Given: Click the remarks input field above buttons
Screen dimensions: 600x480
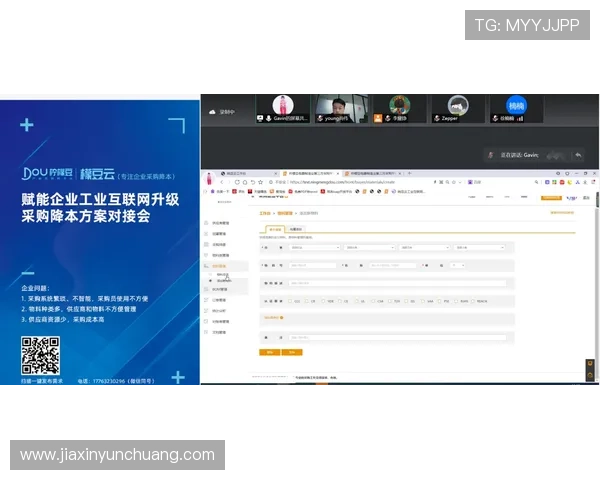Looking at the screenshot, I should 398,337.
